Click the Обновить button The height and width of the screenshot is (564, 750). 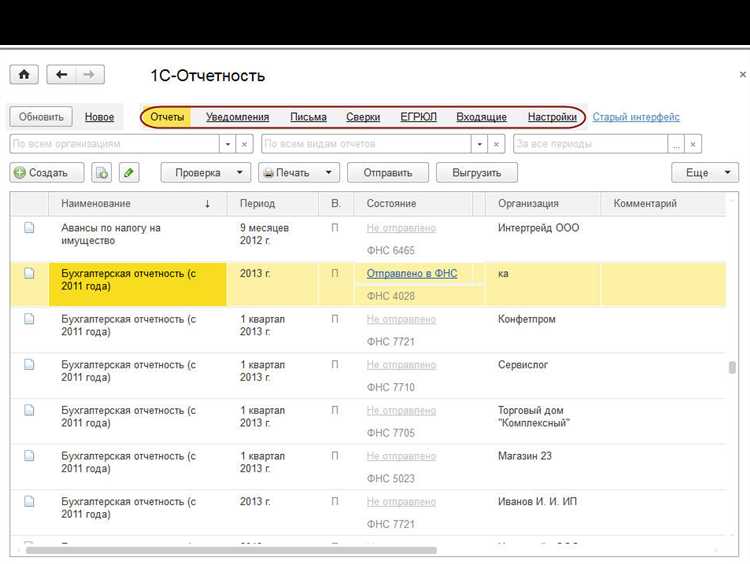[x=41, y=117]
